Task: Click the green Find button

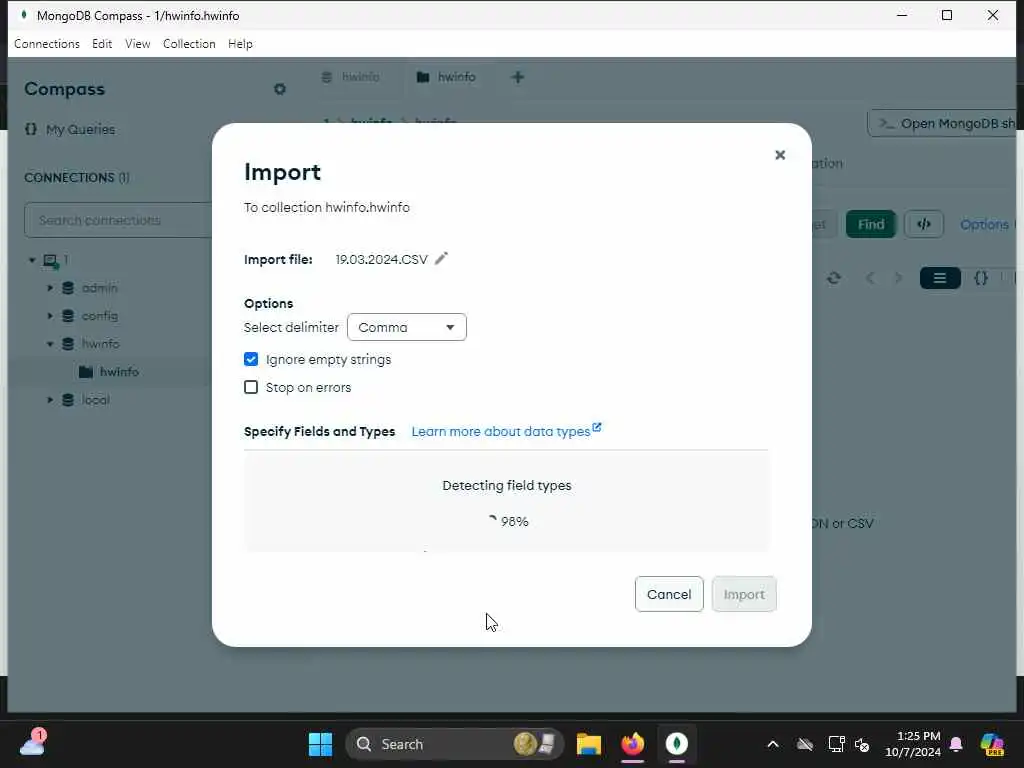Action: pos(871,225)
